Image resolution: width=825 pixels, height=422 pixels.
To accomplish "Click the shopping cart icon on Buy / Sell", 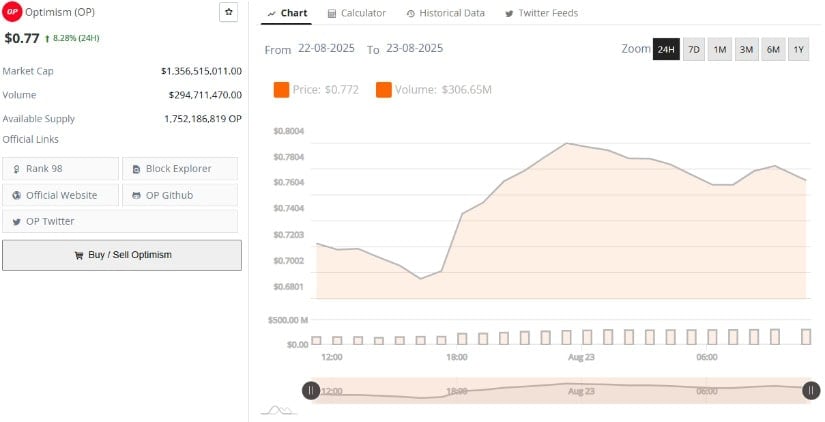I will click(79, 255).
